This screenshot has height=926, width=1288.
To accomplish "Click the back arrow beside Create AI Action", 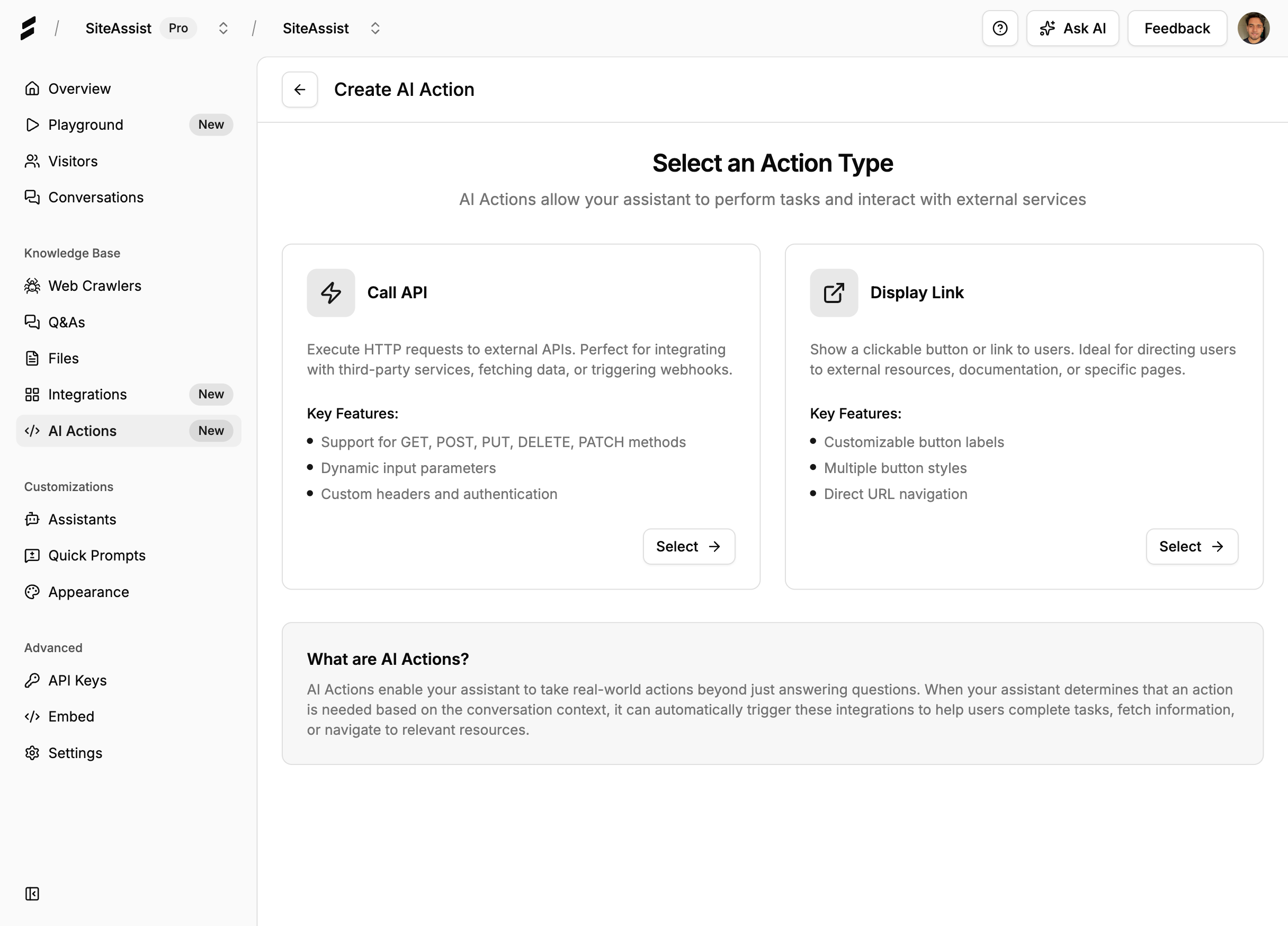I will (x=299, y=90).
